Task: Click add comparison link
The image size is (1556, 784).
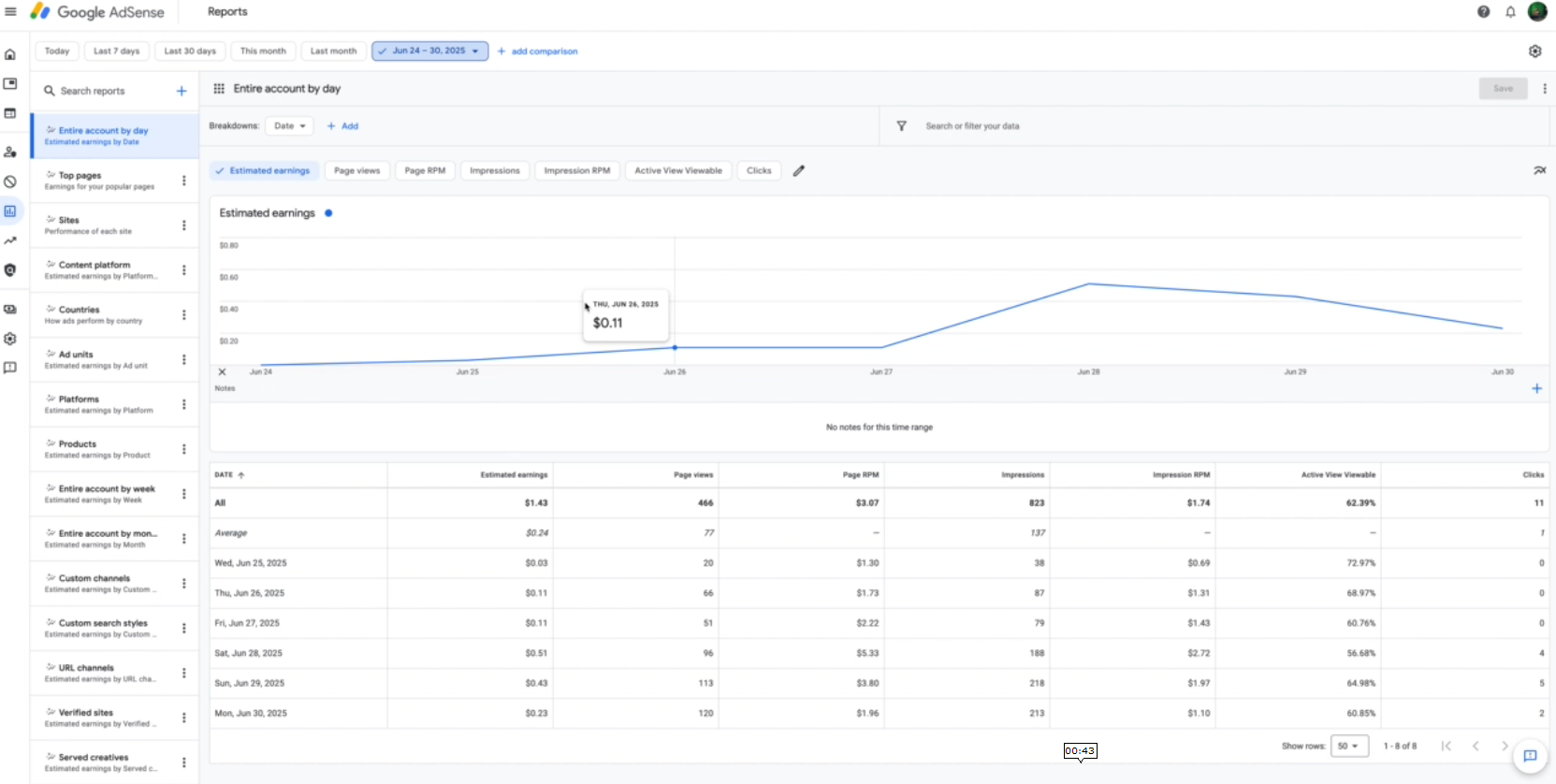Action: (x=537, y=51)
